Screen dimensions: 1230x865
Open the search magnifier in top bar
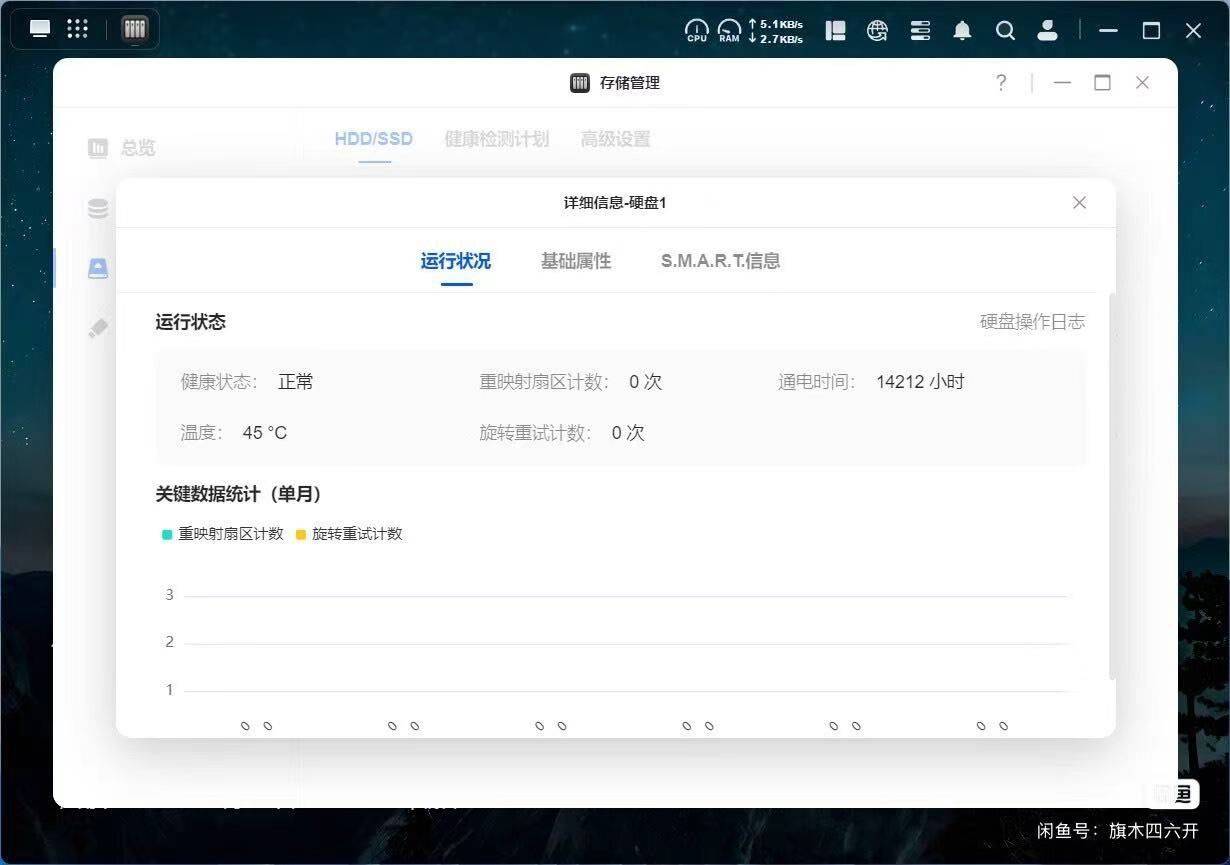pyautogui.click(x=1005, y=31)
